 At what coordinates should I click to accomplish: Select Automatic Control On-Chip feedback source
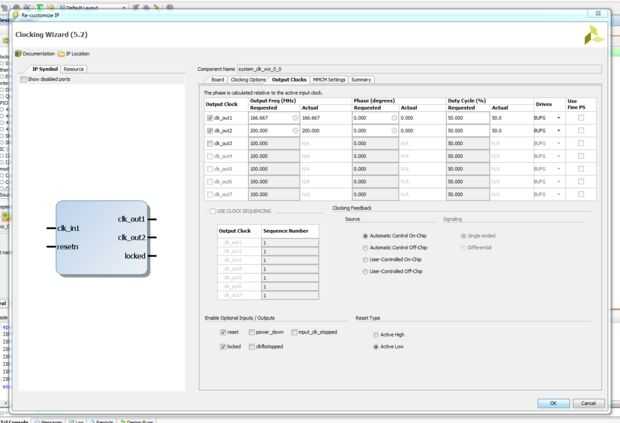[365, 236]
